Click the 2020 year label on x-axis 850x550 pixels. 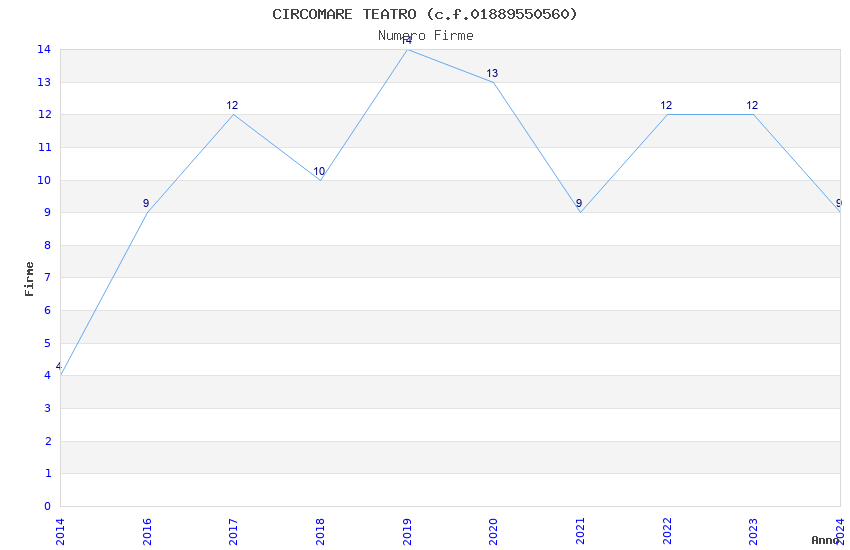[x=493, y=532]
